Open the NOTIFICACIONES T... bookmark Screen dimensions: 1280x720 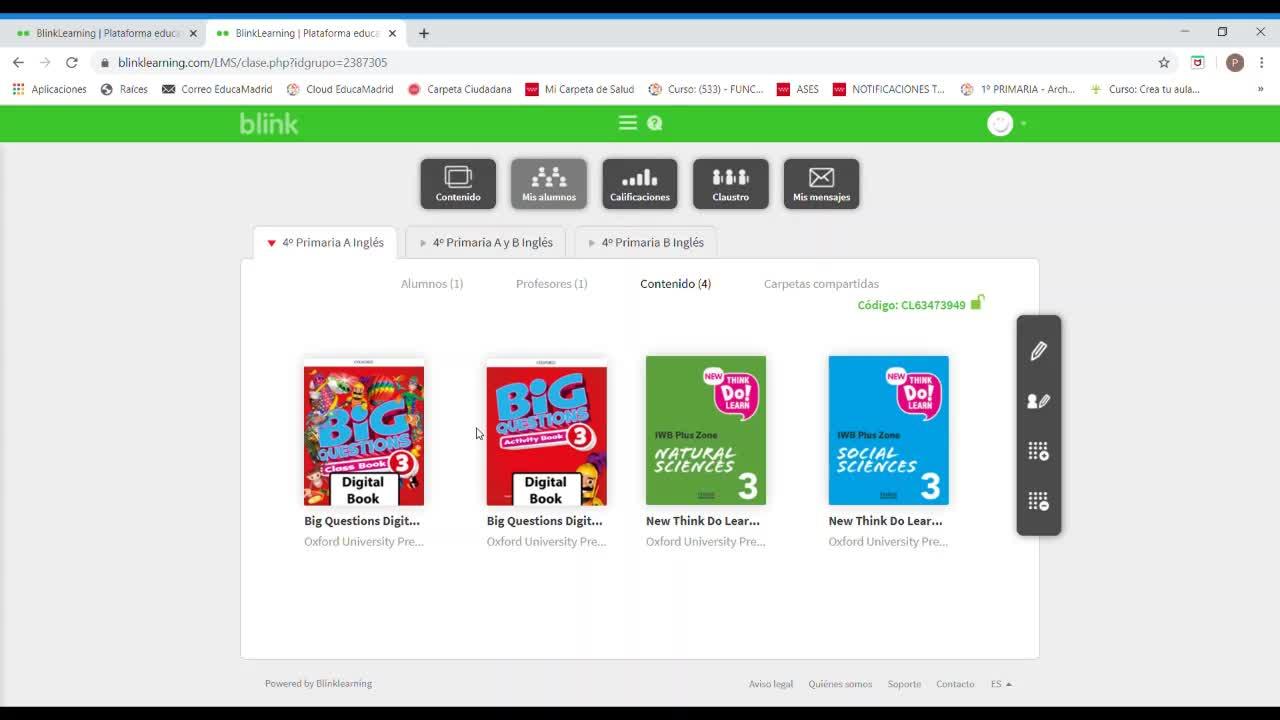pos(889,89)
